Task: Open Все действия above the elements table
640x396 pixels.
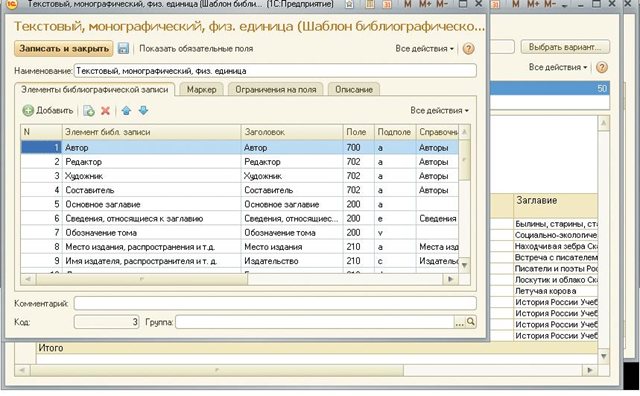Action: 440,111
